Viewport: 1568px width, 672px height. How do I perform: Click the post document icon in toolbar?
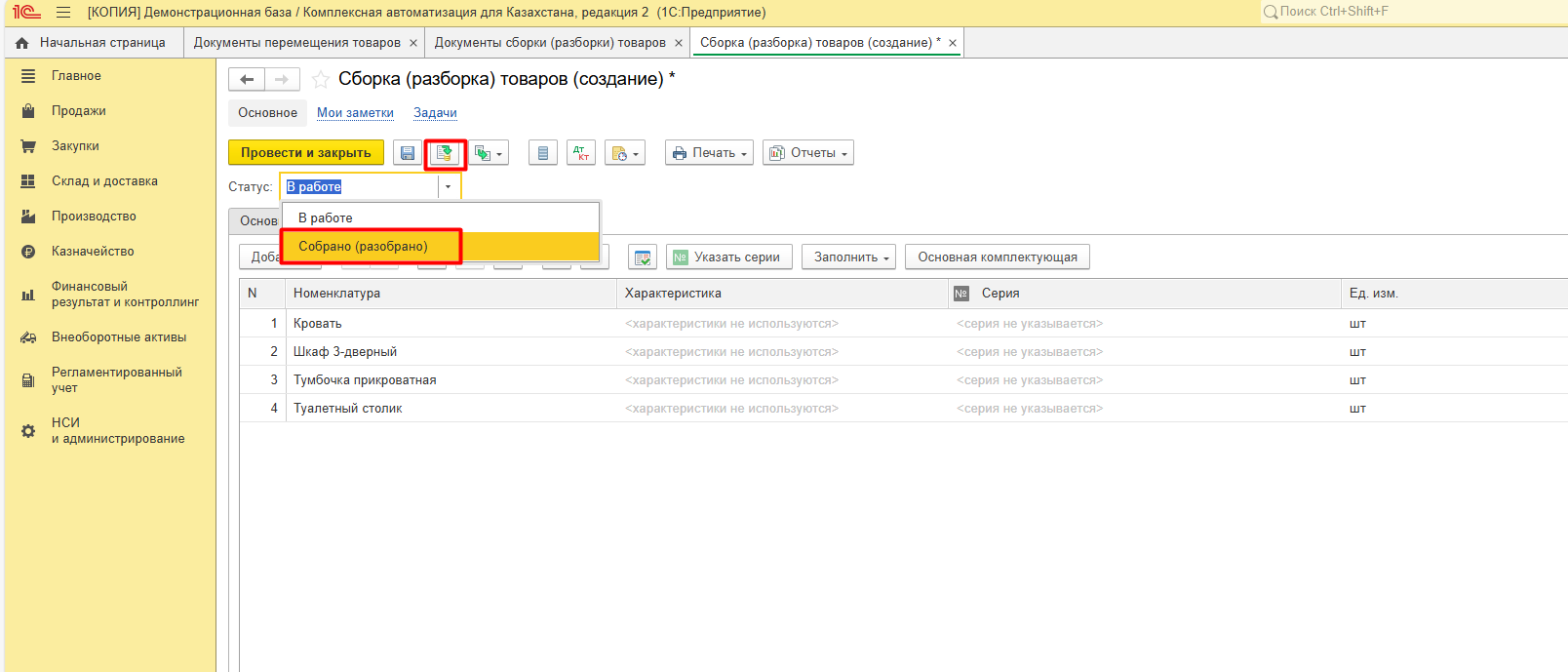click(445, 153)
